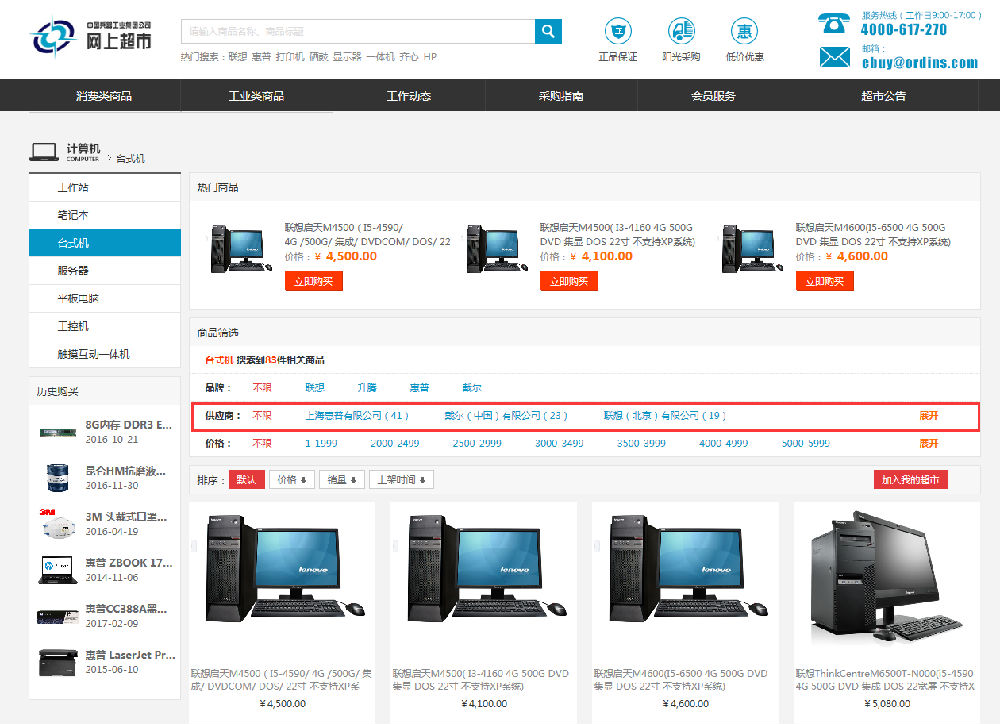Select 笔记本 in the sidebar
This screenshot has width=1000, height=724.
tap(105, 215)
